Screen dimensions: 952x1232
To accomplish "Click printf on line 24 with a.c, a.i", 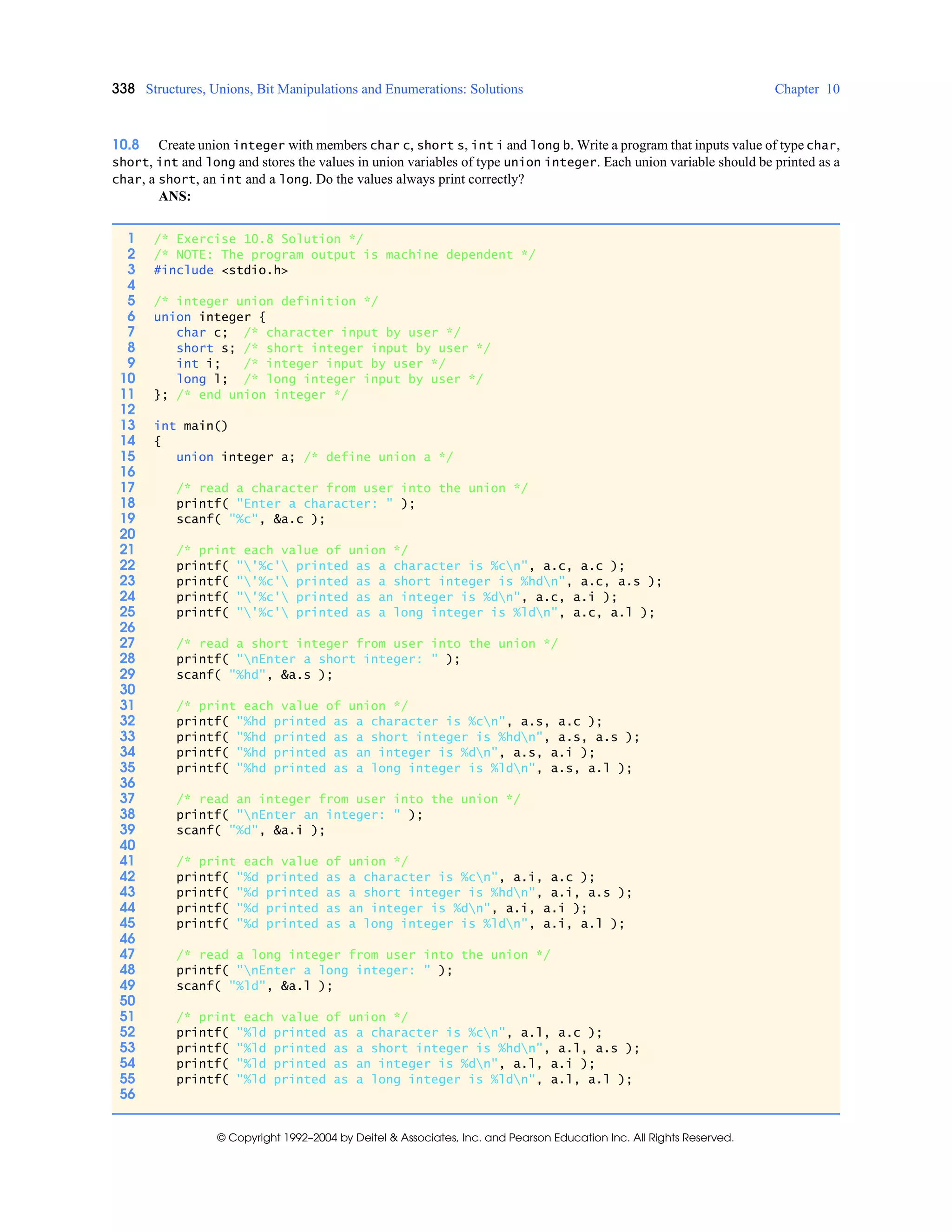I will pyautogui.click(x=397, y=597).
